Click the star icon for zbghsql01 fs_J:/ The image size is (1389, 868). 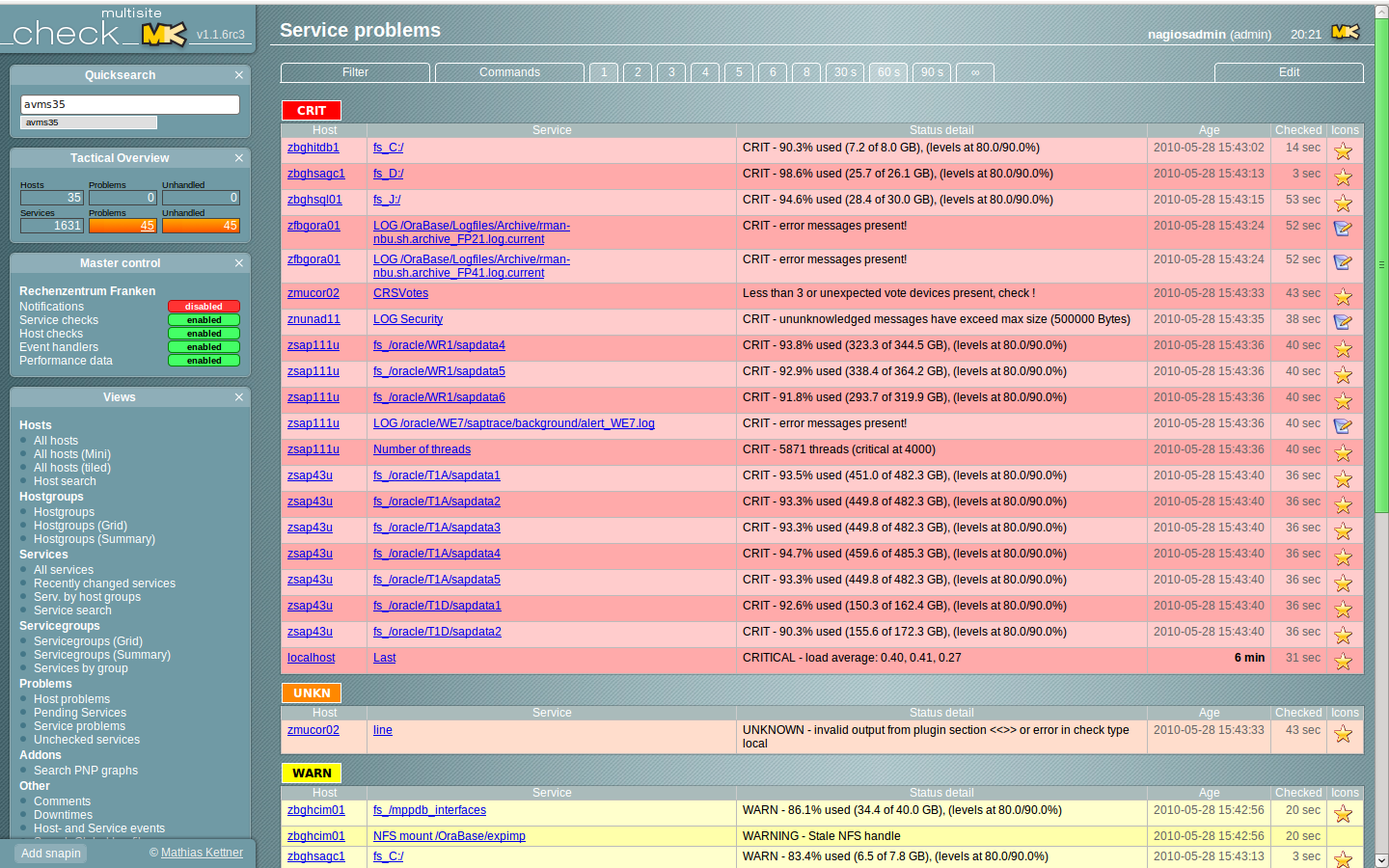tap(1343, 203)
